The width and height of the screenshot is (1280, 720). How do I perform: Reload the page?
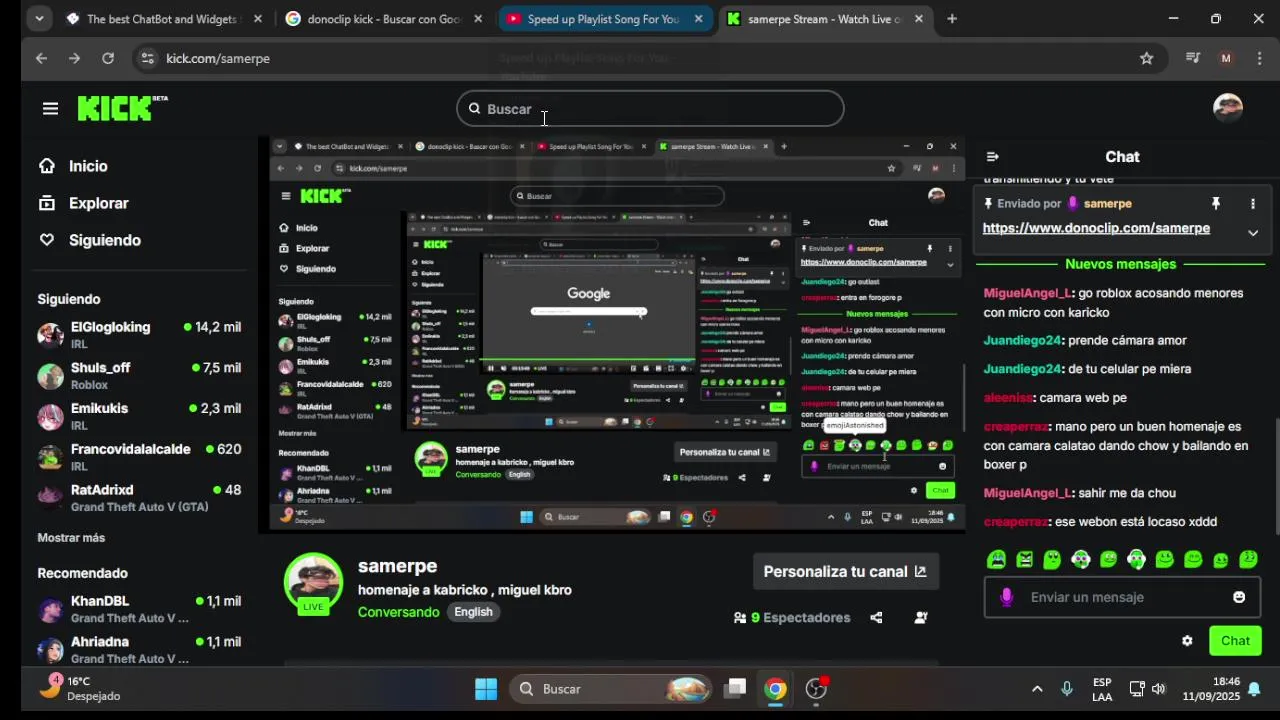pyautogui.click(x=108, y=58)
